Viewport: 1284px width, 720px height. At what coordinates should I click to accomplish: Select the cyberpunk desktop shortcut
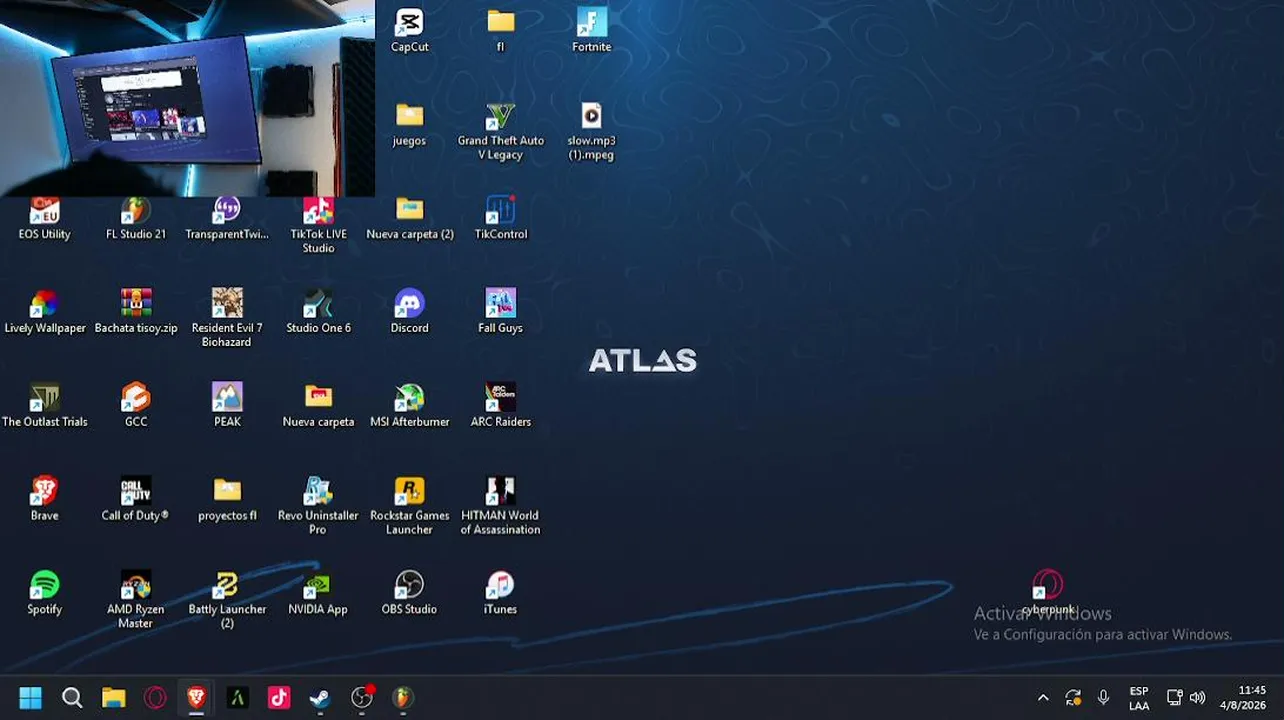pyautogui.click(x=1047, y=593)
